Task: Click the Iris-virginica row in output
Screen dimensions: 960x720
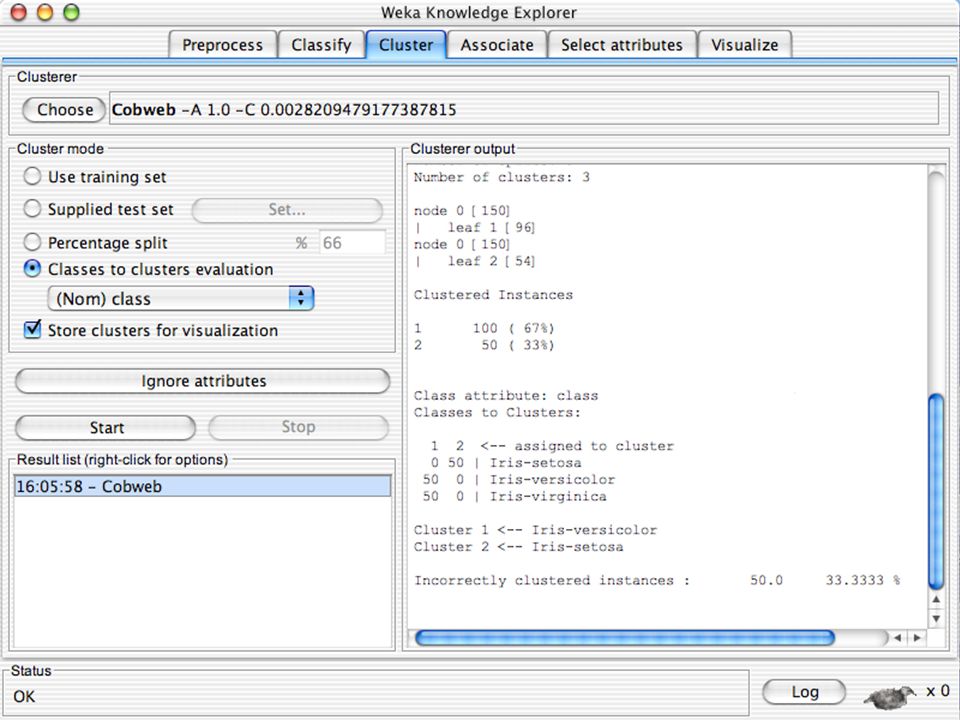Action: click(x=514, y=496)
